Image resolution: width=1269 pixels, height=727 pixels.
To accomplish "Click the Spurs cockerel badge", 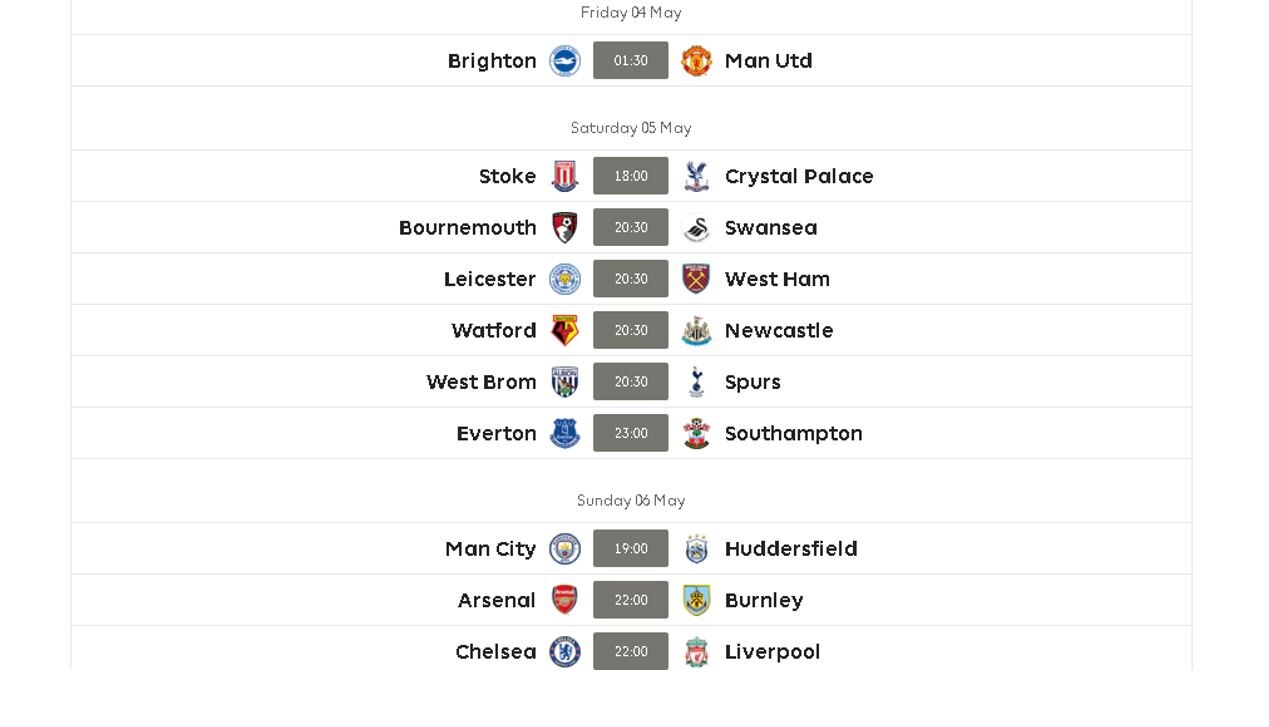I will tap(696, 382).
